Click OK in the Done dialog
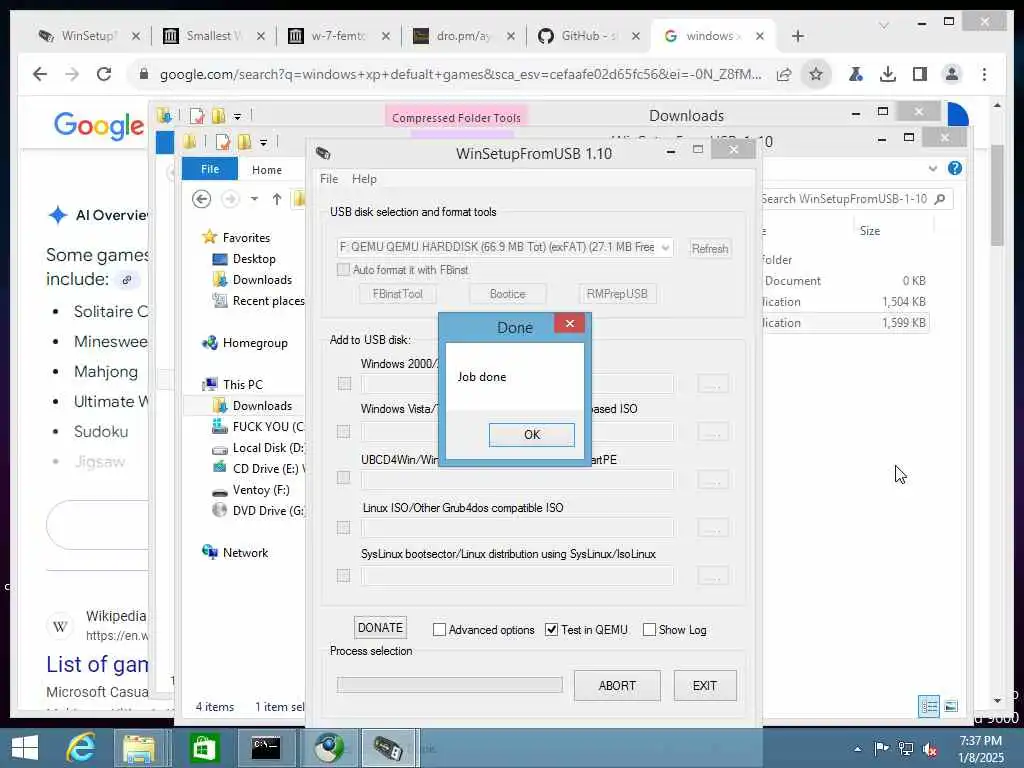 tap(532, 434)
